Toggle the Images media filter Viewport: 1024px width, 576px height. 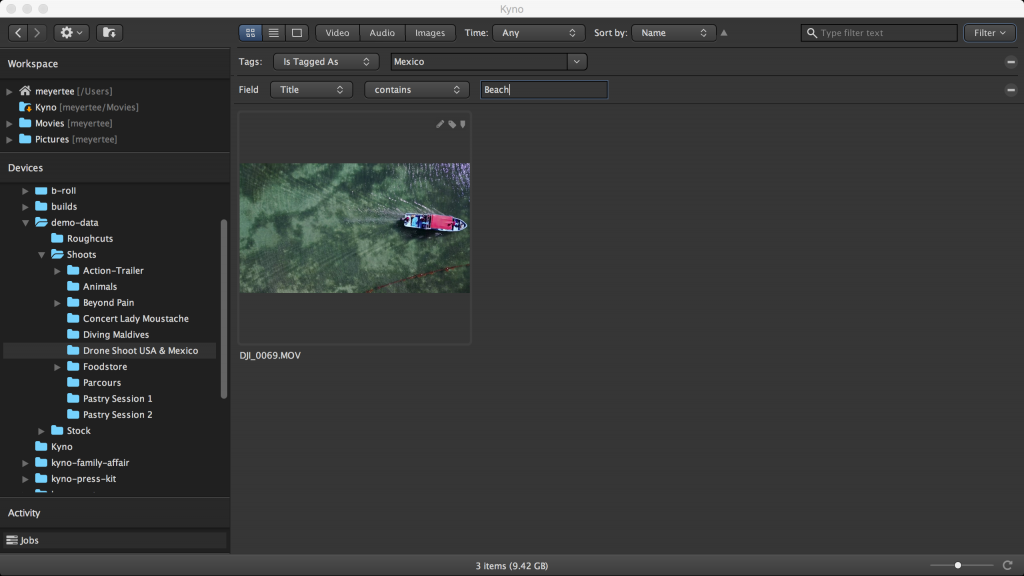(429, 32)
